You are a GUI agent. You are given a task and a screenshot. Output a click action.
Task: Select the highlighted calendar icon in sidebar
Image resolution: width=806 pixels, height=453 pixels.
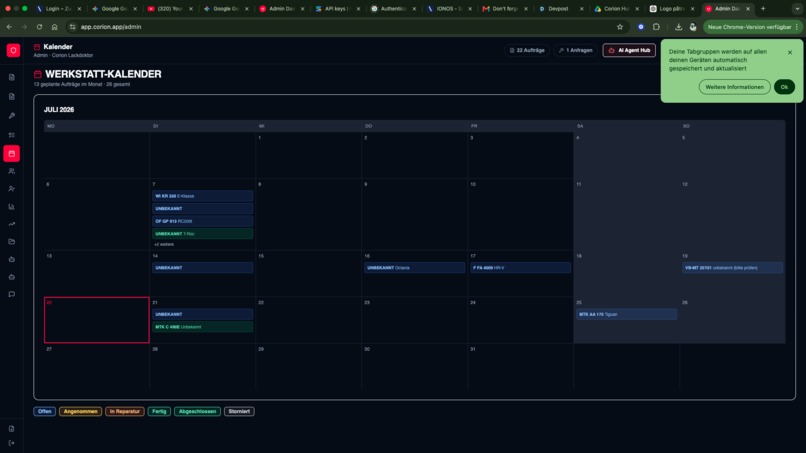[x=12, y=153]
